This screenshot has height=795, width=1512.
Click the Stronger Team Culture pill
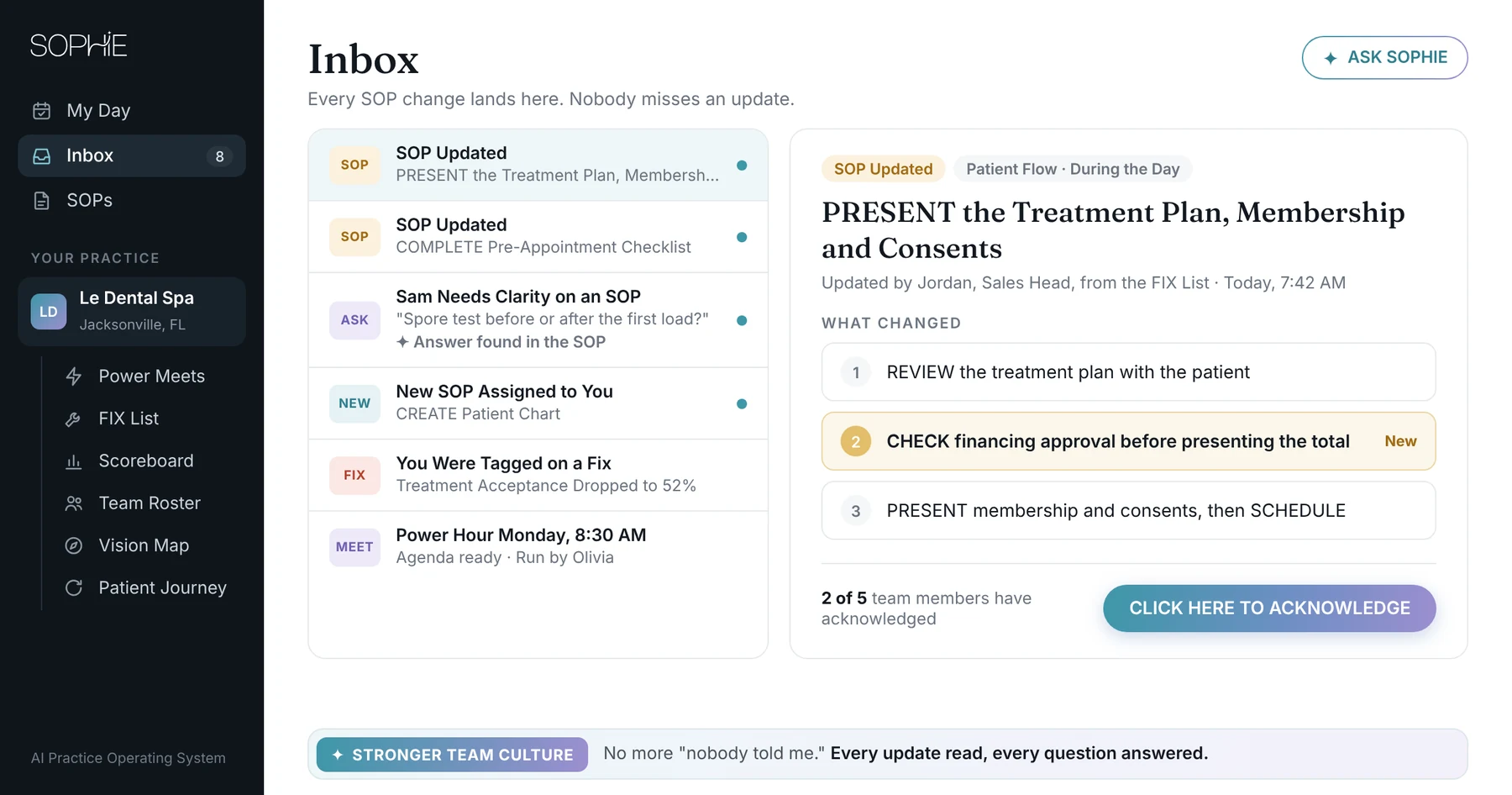tap(452, 755)
